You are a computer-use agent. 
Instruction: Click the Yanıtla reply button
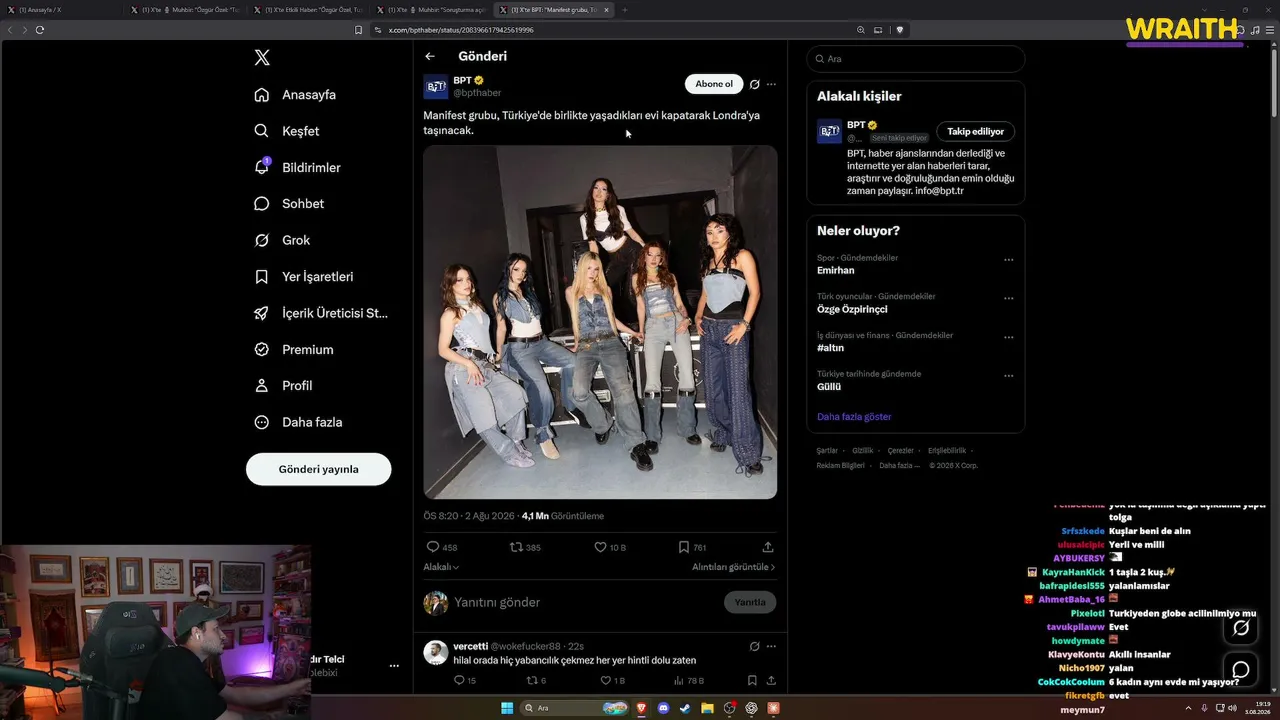coord(750,602)
